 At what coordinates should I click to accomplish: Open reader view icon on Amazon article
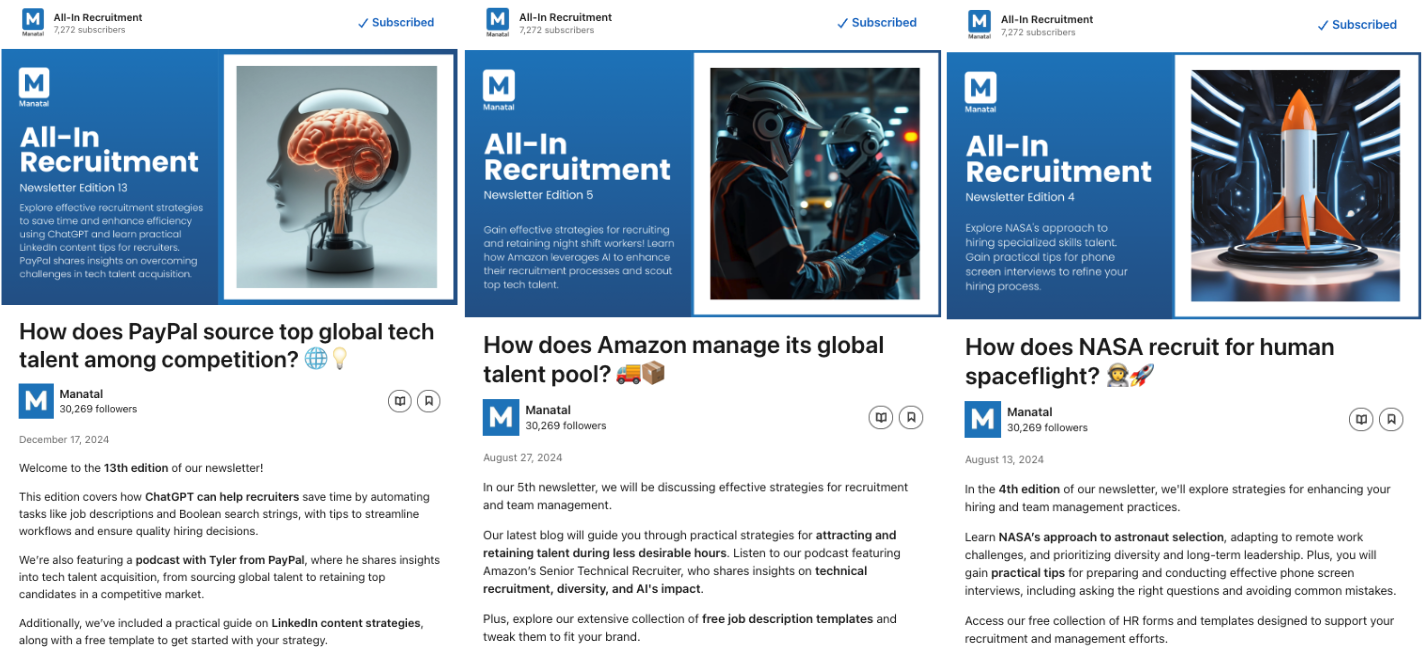coord(881,417)
